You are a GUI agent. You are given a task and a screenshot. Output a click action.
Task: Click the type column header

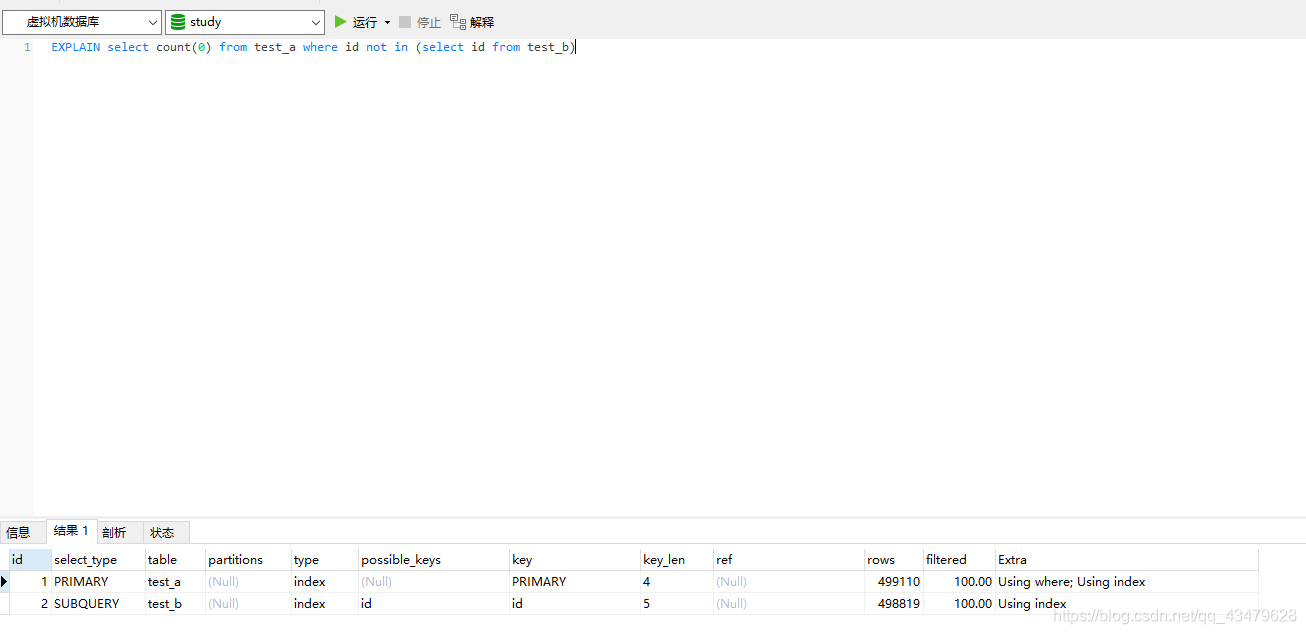pos(324,559)
